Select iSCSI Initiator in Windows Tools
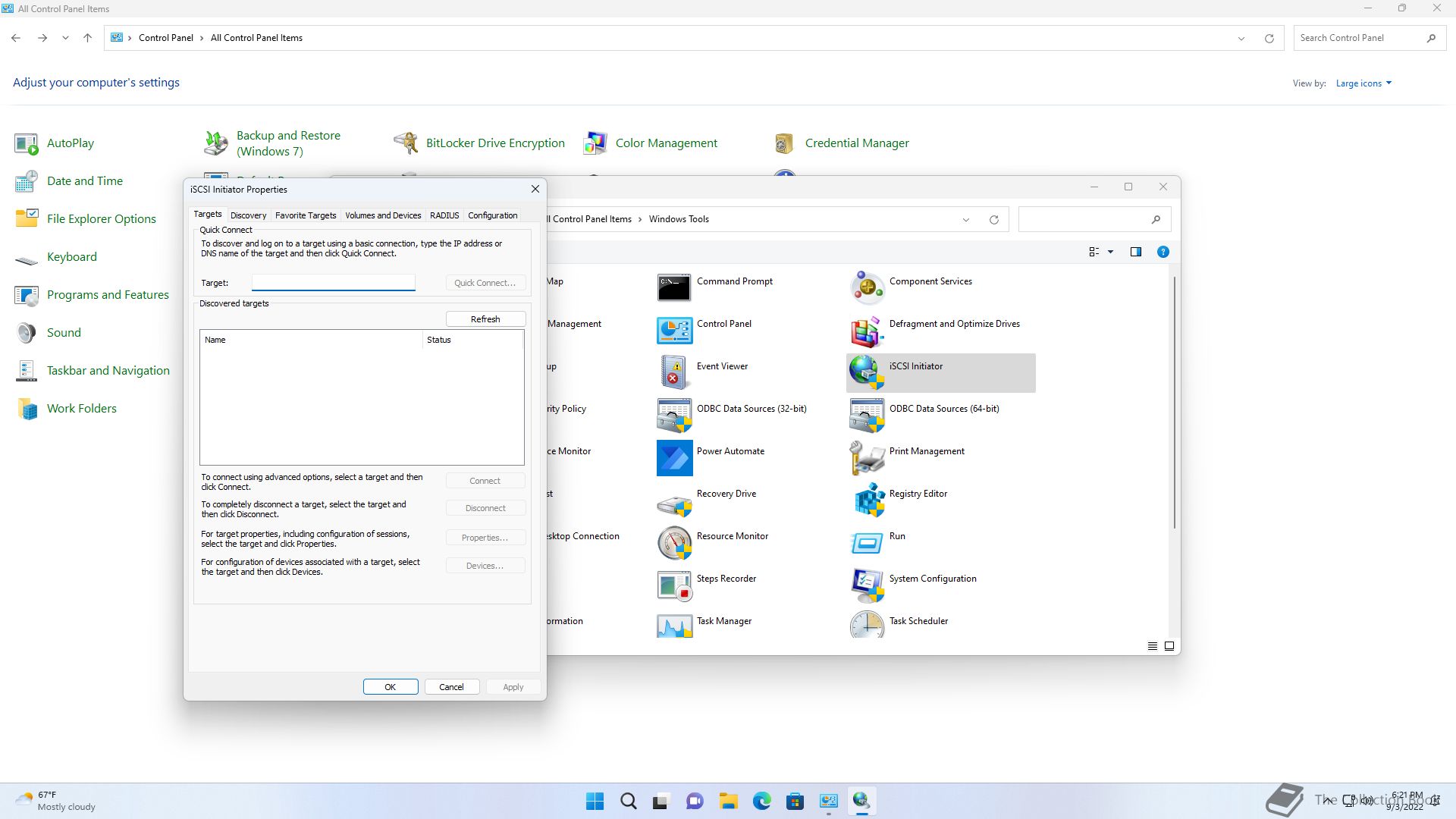 point(940,372)
